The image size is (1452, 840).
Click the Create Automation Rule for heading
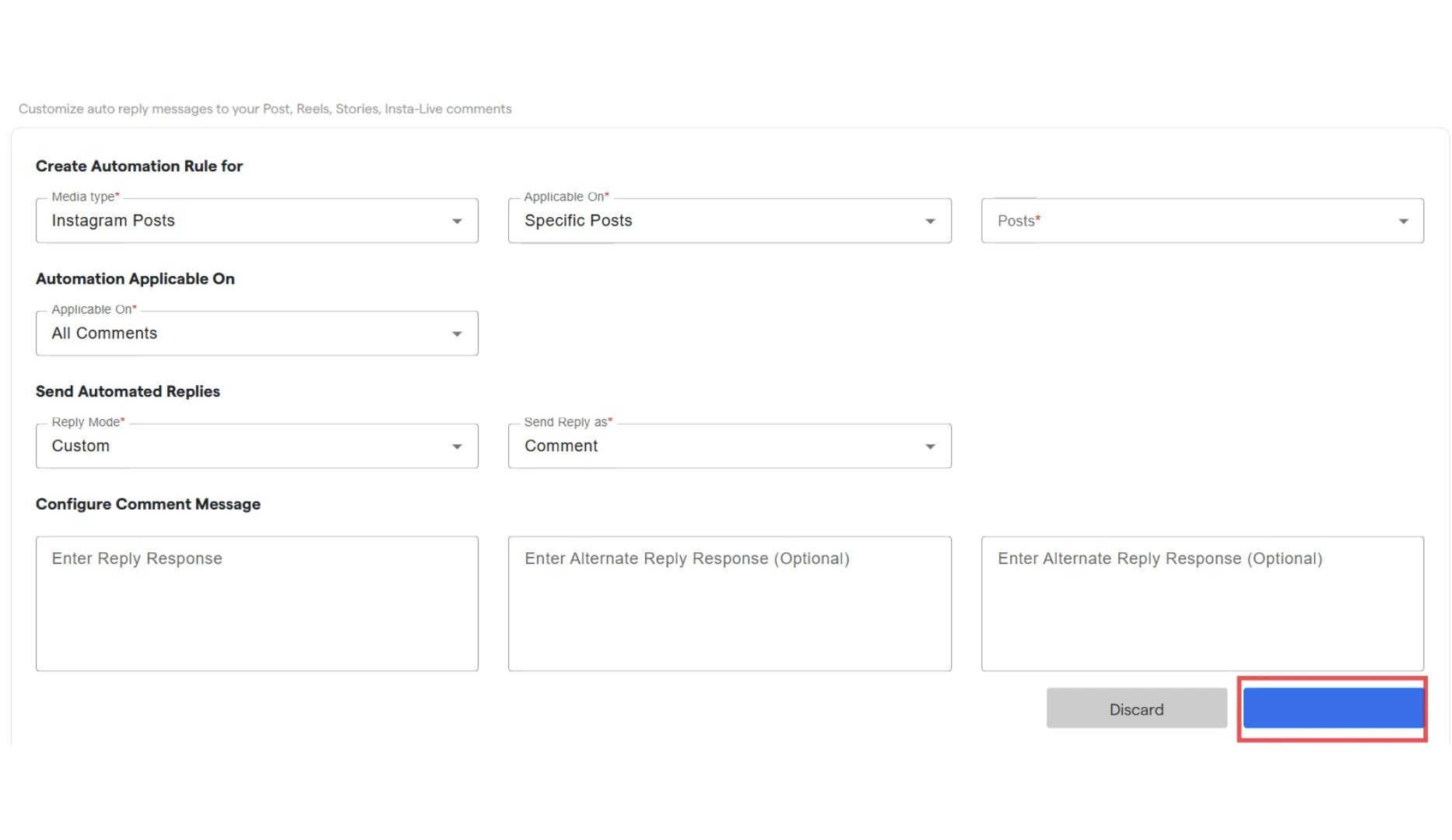point(139,166)
